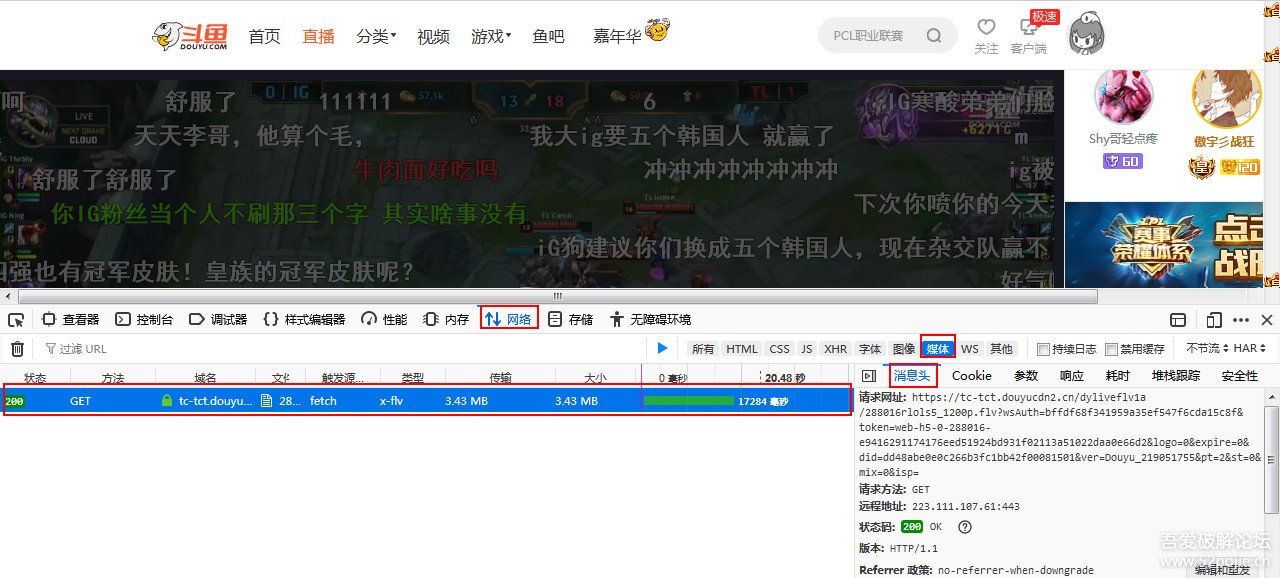Select the element picker tool in DevTools
The width and height of the screenshot is (1280, 578).
click(x=14, y=318)
